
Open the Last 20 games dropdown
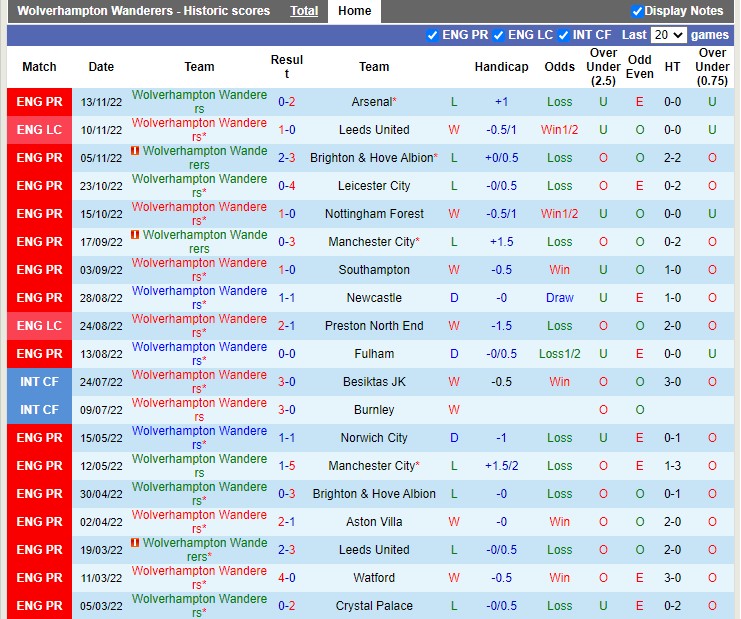pos(668,35)
